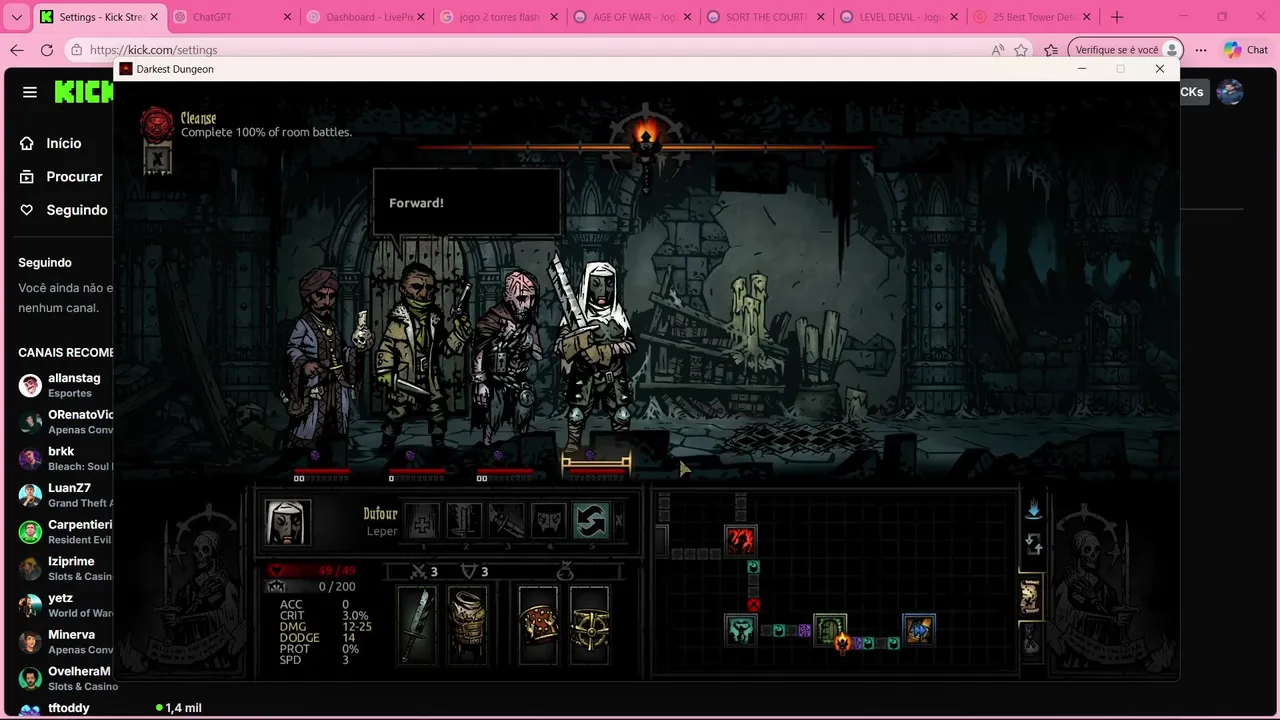Click the swap arrows button beside map
The width and height of the screenshot is (1280, 720).
[1033, 545]
